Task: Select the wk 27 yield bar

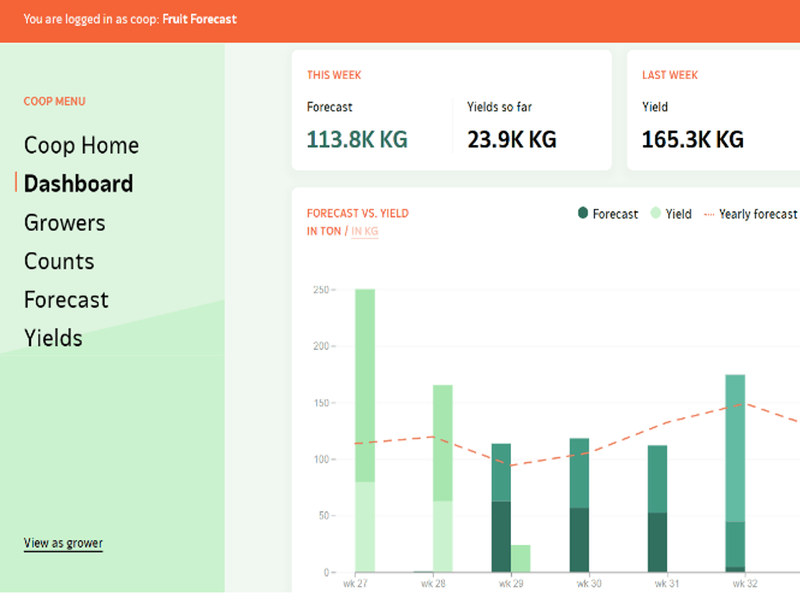Action: click(x=365, y=430)
